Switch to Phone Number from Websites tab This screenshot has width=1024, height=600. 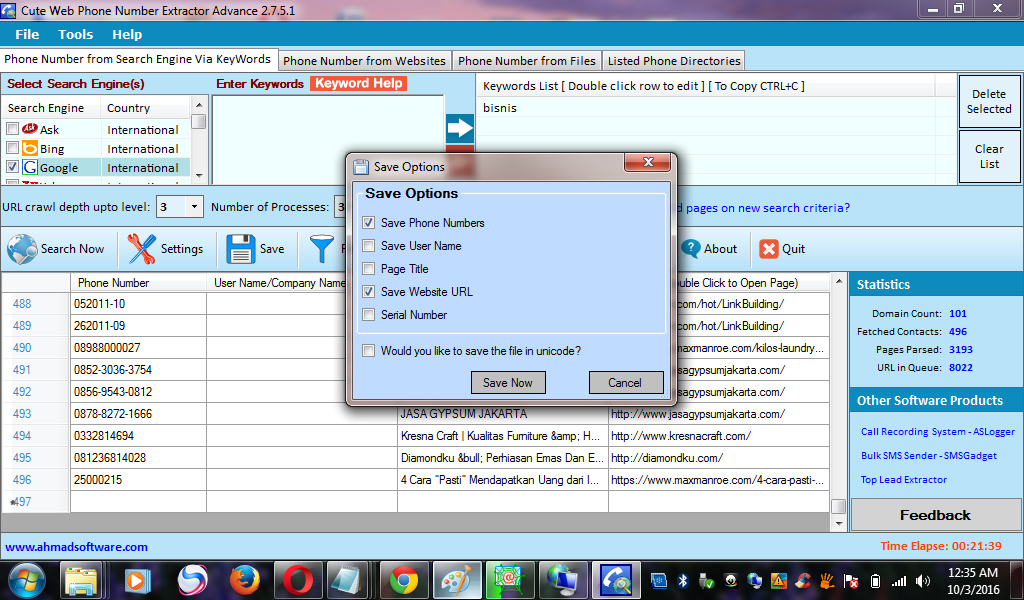click(364, 61)
